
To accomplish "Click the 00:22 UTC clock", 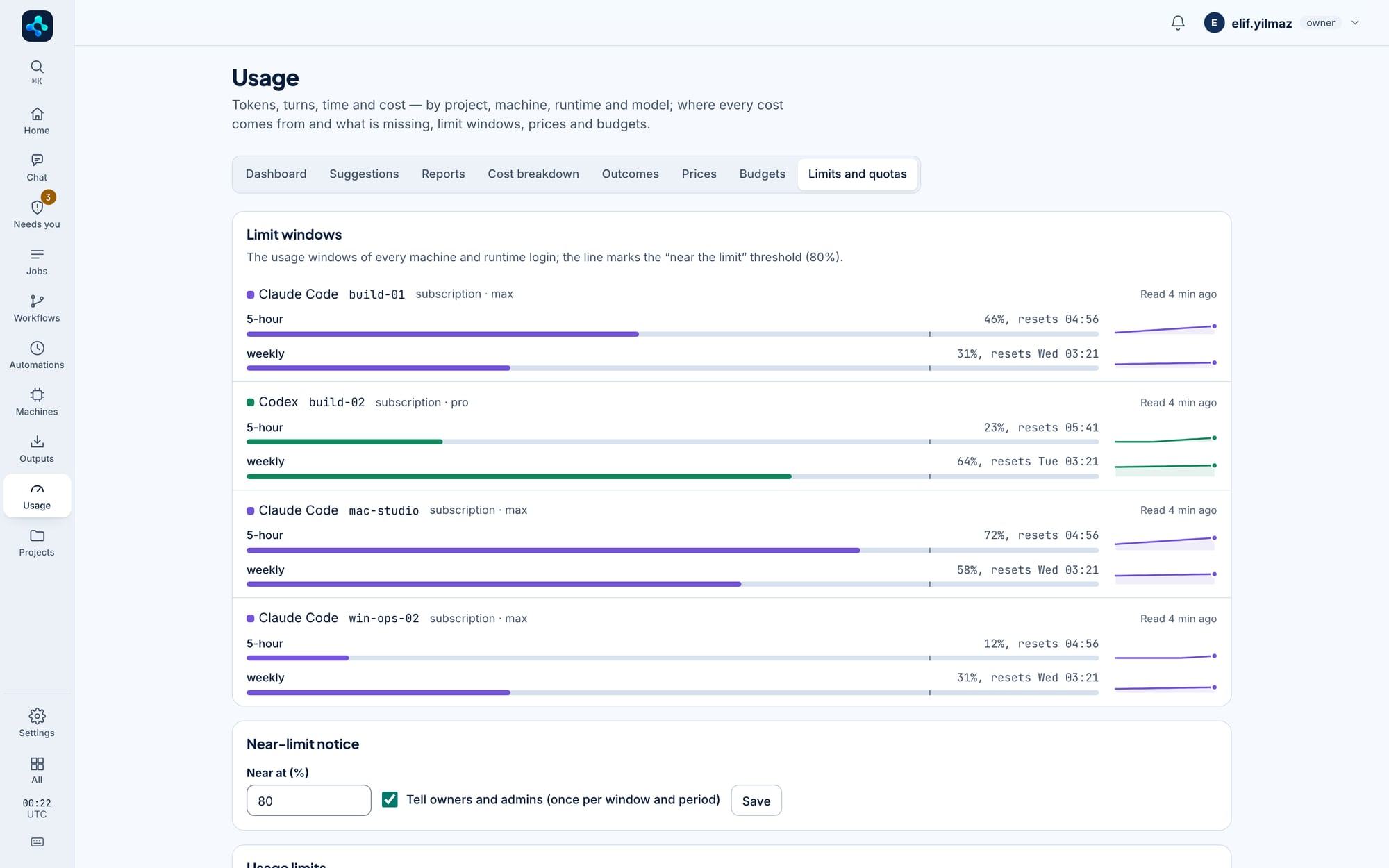I will (37, 808).
